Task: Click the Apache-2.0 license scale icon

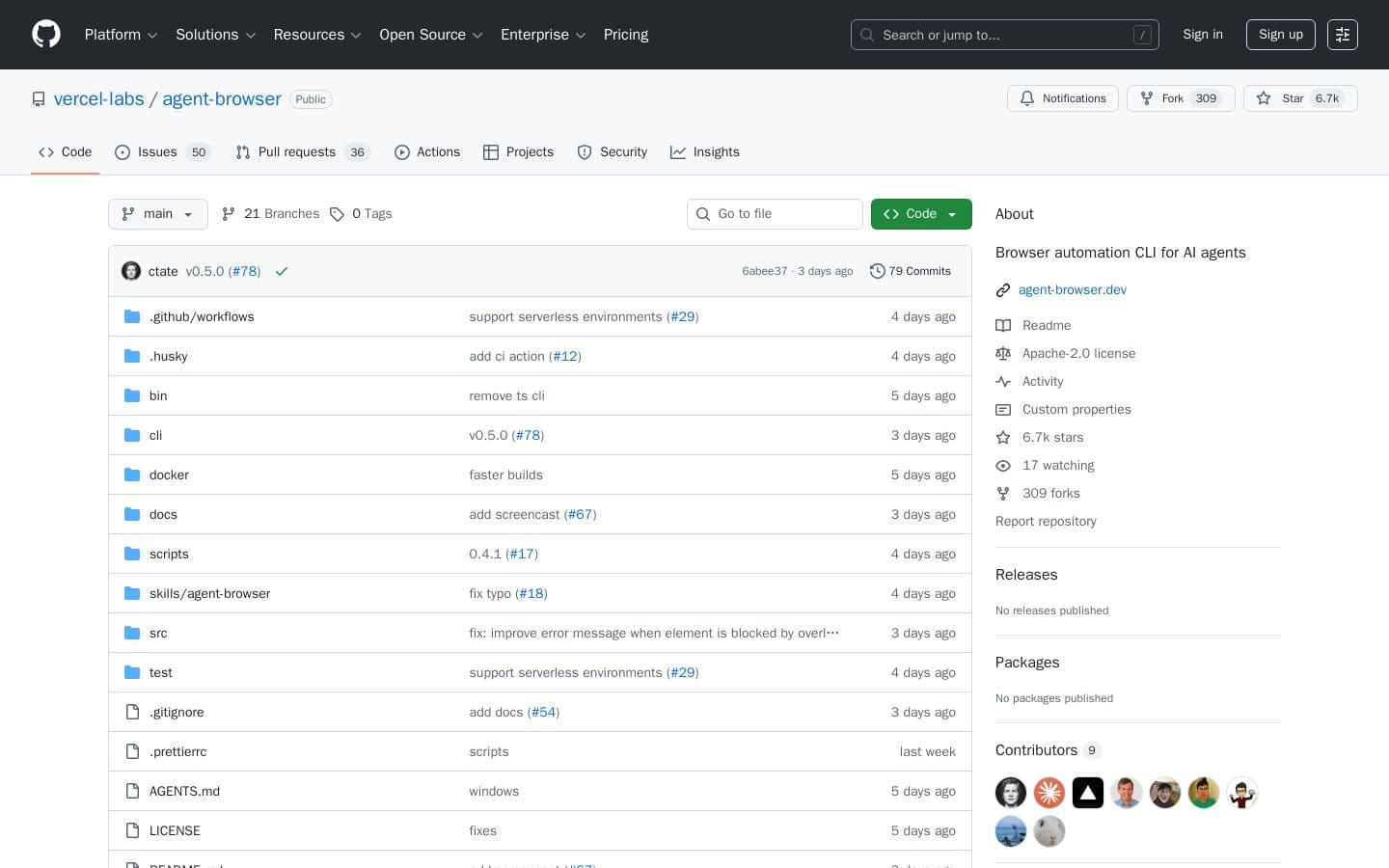Action: click(1003, 353)
